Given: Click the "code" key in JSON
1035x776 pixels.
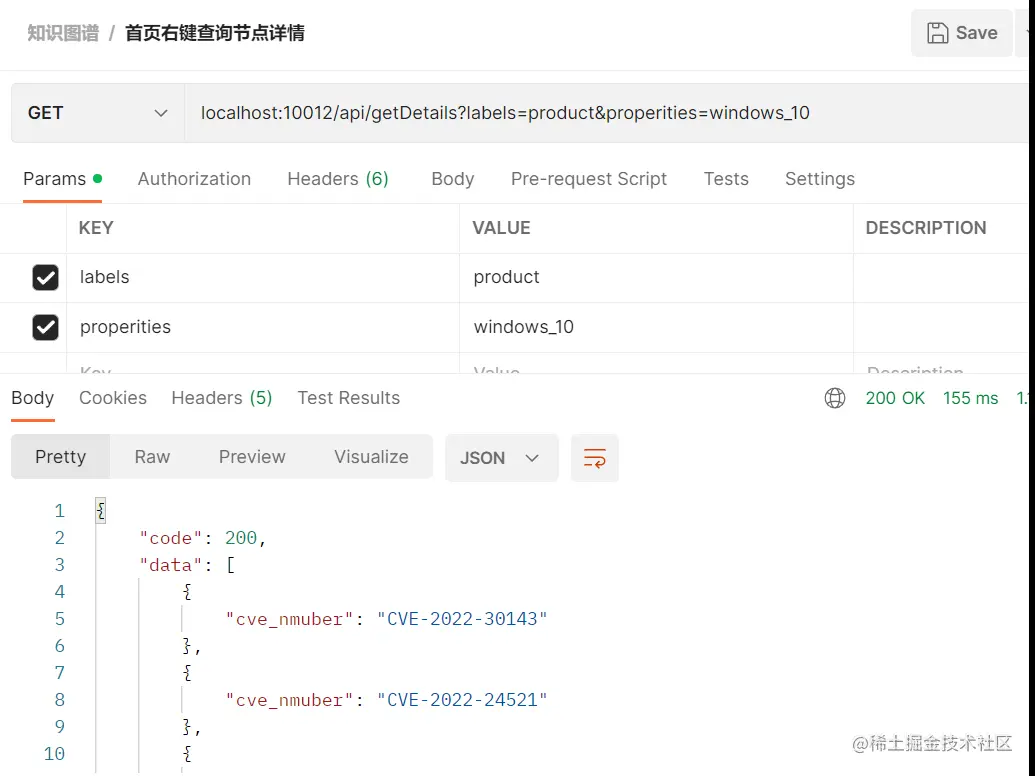Looking at the screenshot, I should tap(170, 538).
